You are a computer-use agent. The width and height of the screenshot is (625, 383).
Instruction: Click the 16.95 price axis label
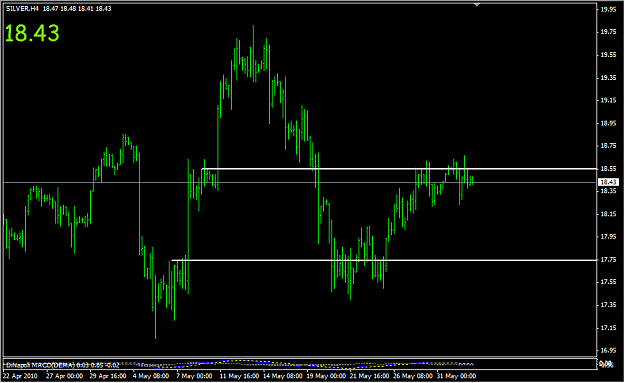click(608, 351)
